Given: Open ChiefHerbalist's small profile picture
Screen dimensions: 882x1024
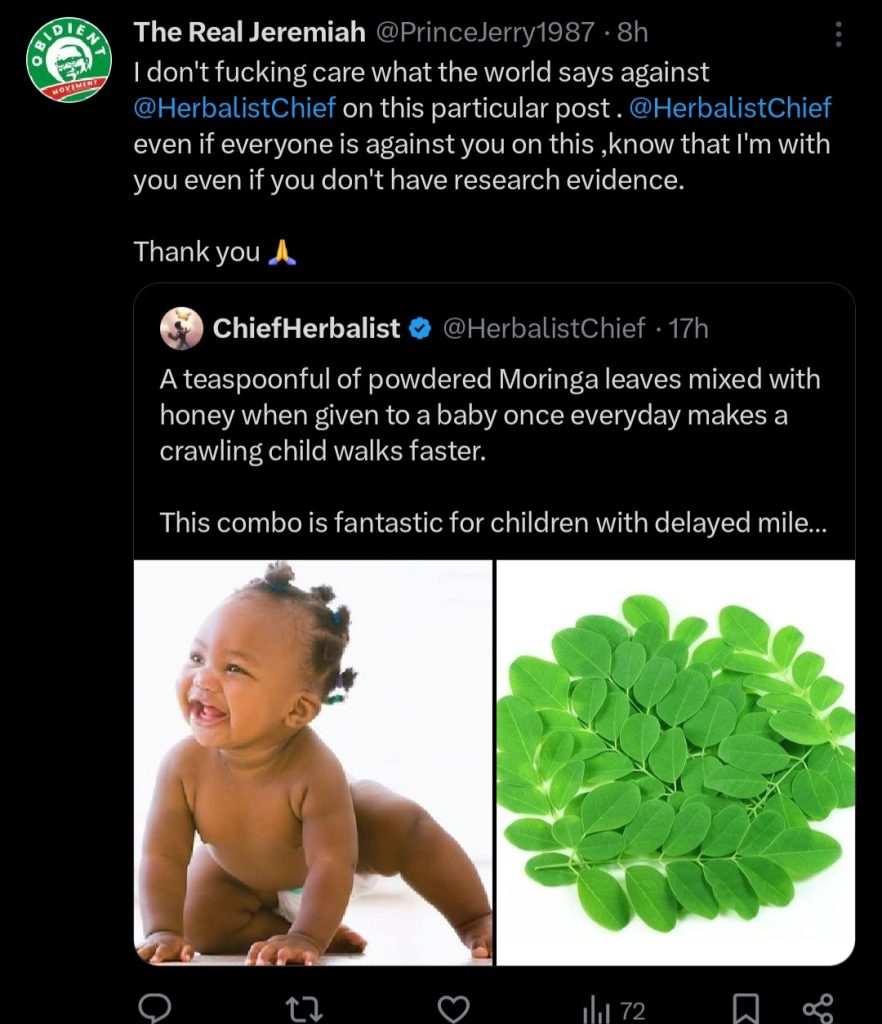Looking at the screenshot, I should pos(182,328).
